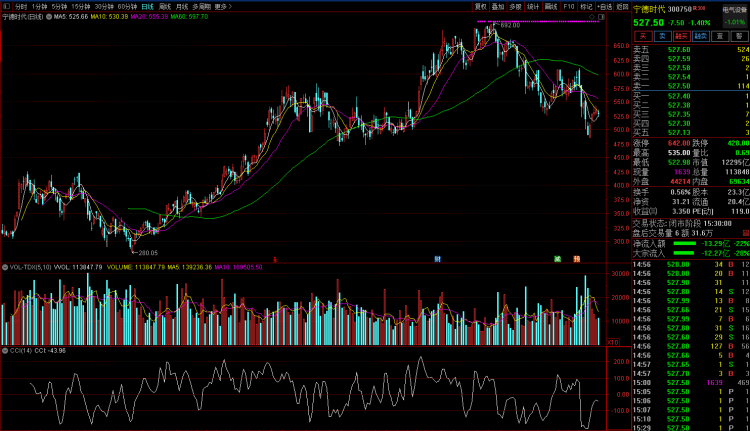This screenshot has height=431, width=750.
Task: Toggle the 叠加 overlay option
Action: [x=498, y=6]
